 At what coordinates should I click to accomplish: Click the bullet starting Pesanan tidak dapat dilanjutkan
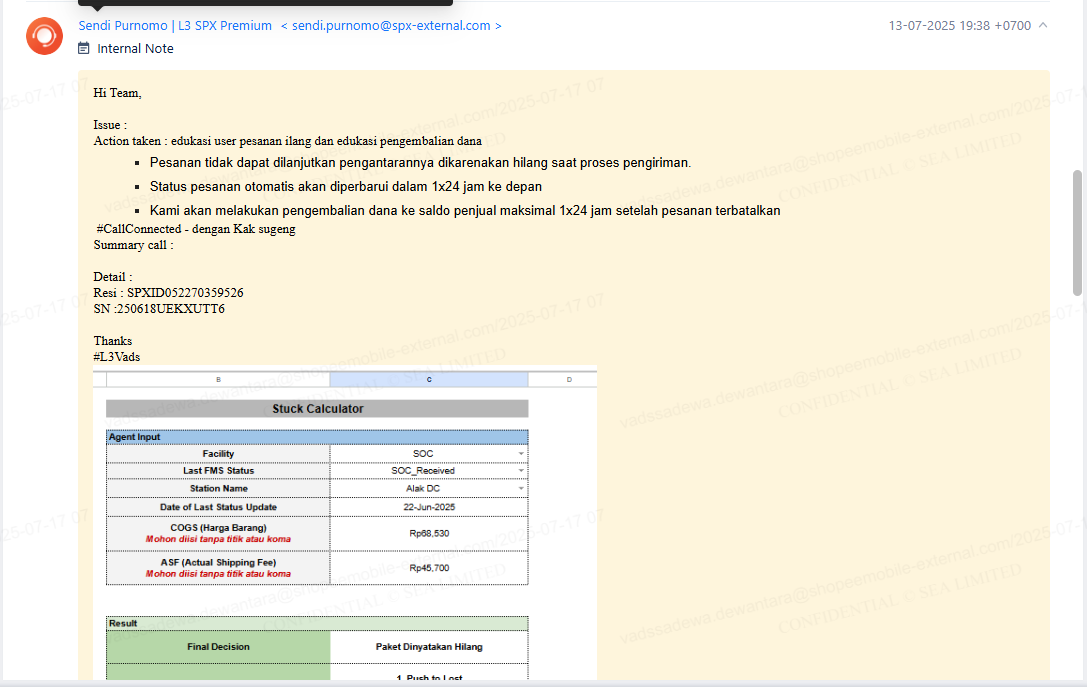(x=420, y=163)
